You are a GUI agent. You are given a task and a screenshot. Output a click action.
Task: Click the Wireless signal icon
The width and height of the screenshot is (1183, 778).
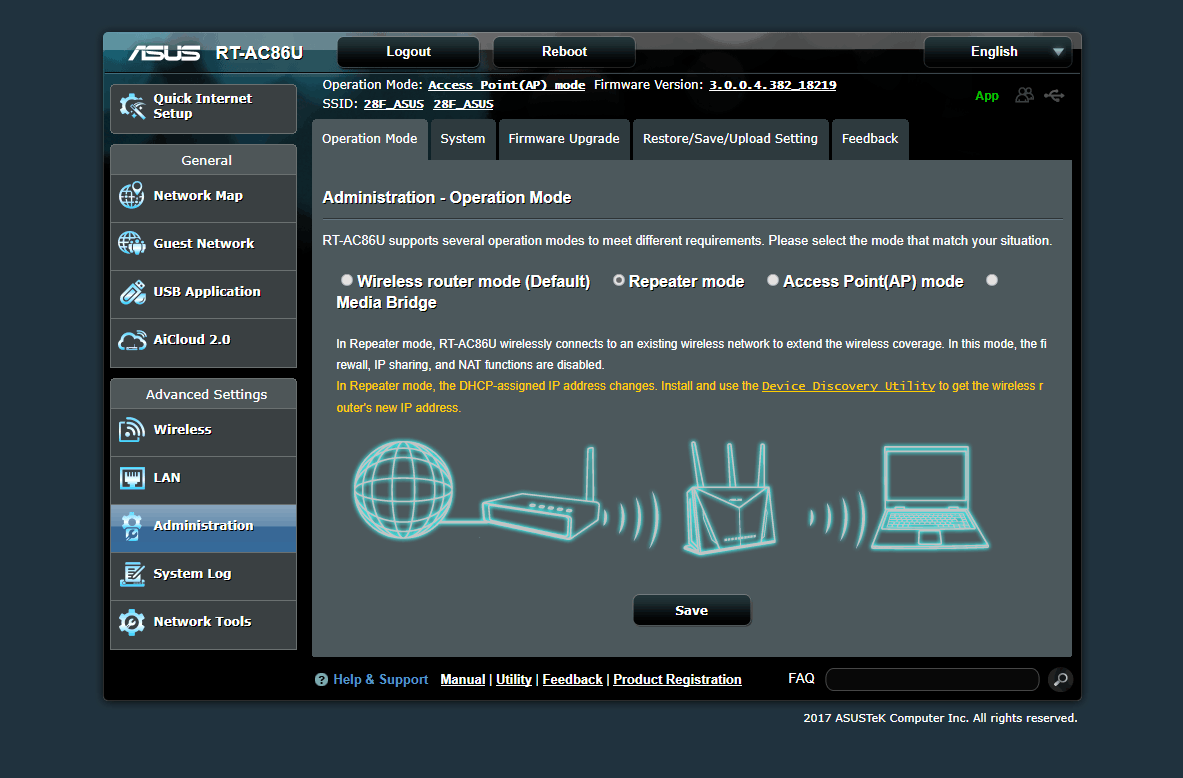coord(131,429)
